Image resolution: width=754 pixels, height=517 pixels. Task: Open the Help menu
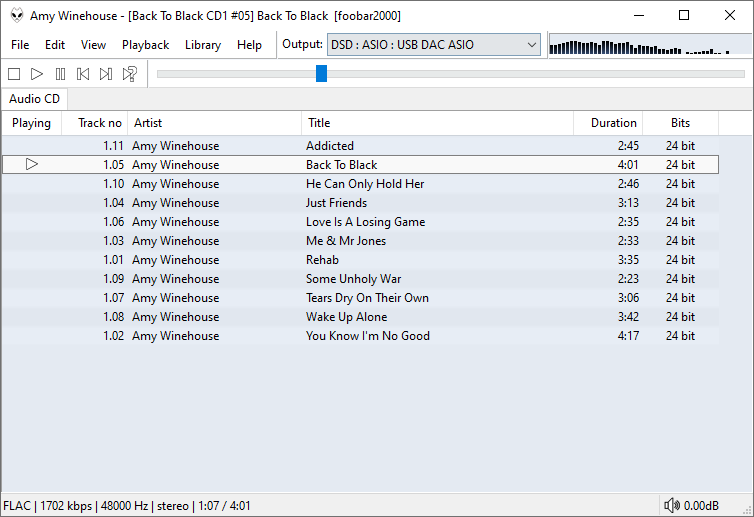[x=249, y=45]
